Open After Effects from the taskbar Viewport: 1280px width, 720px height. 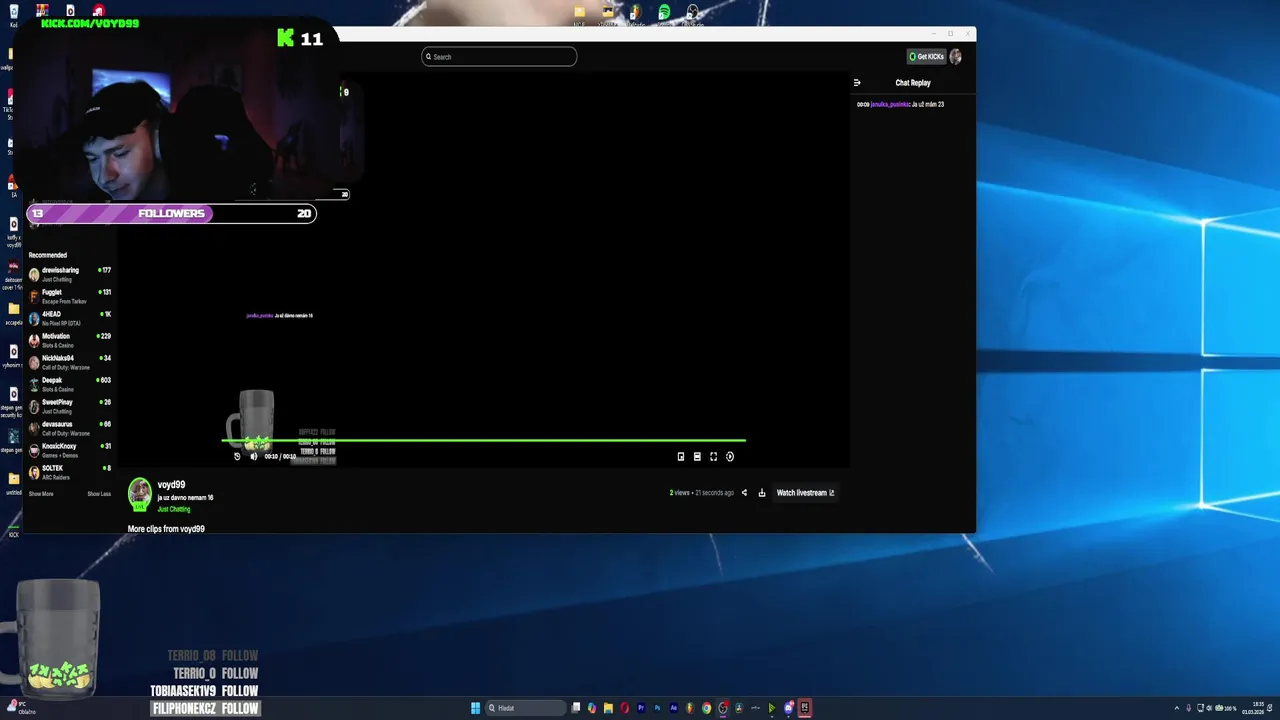coord(673,708)
